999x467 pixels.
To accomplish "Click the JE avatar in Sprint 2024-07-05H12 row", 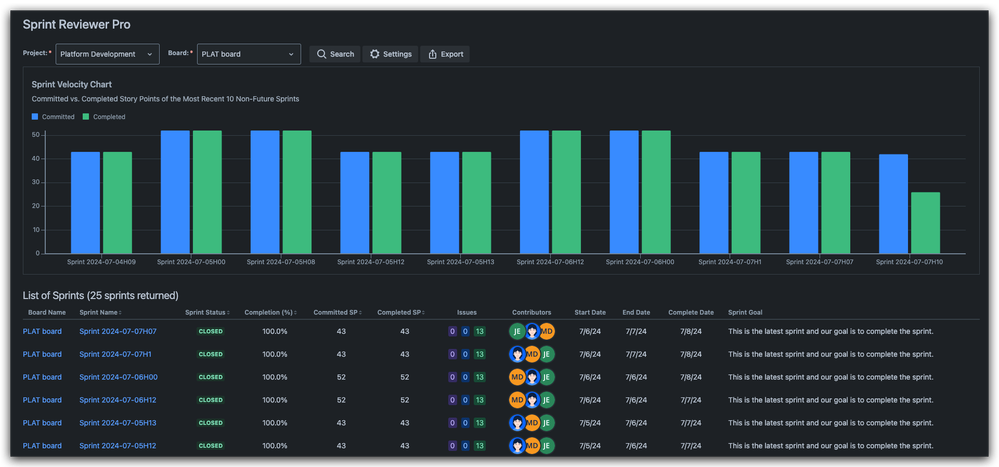I will [547, 446].
